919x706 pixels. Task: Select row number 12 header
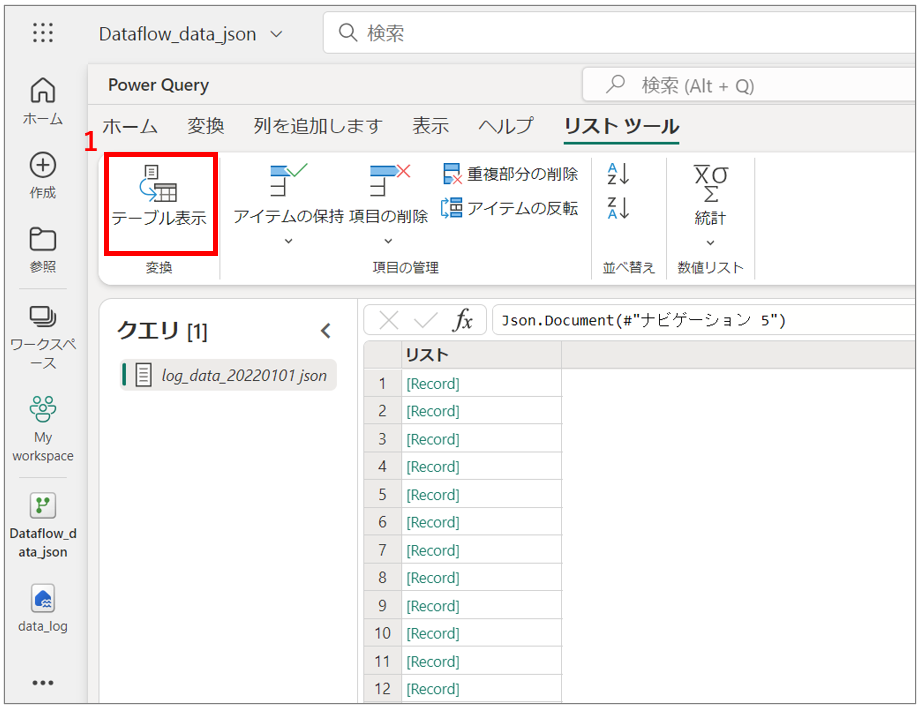click(383, 690)
